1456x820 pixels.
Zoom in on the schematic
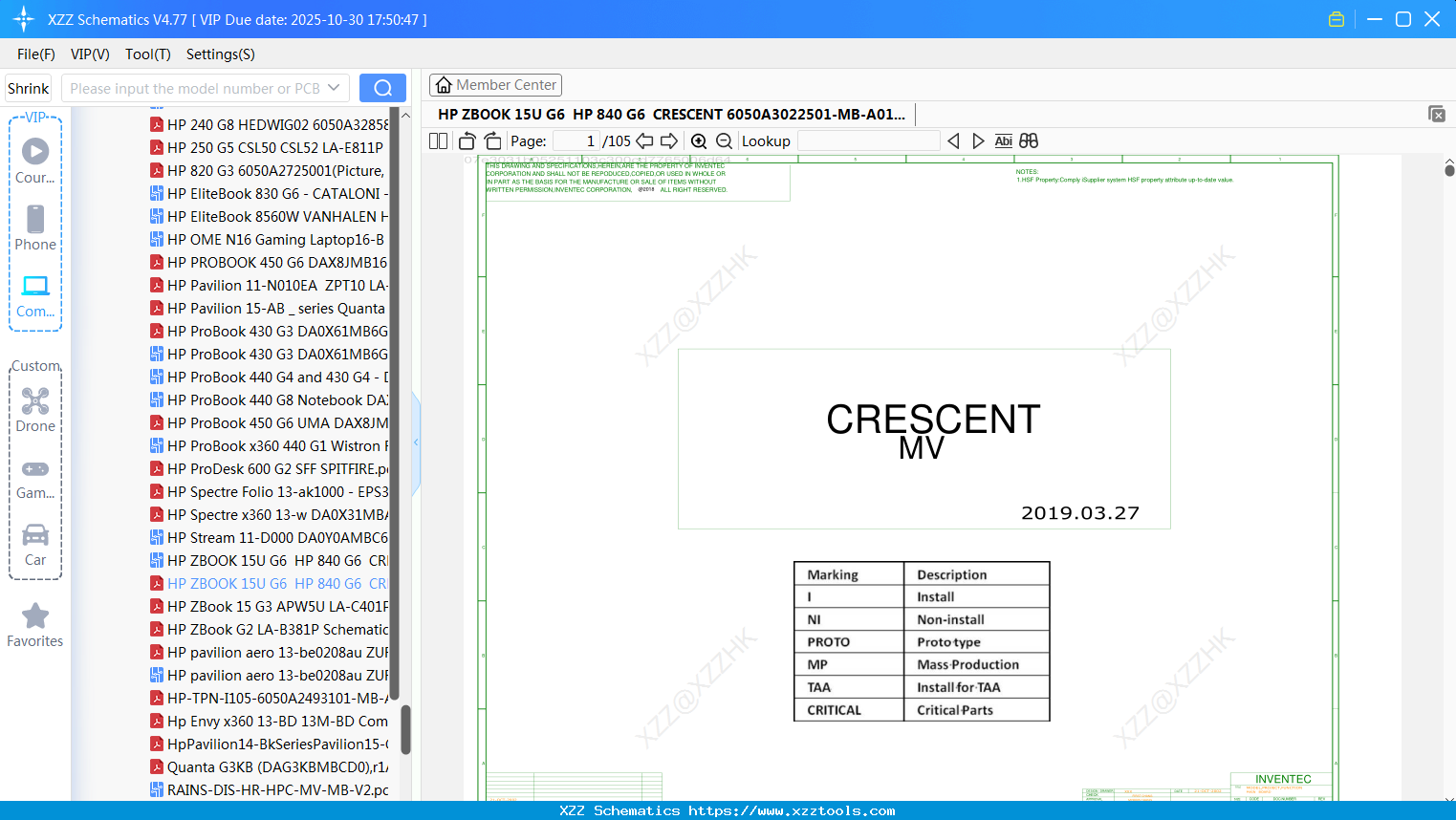pyautogui.click(x=699, y=140)
